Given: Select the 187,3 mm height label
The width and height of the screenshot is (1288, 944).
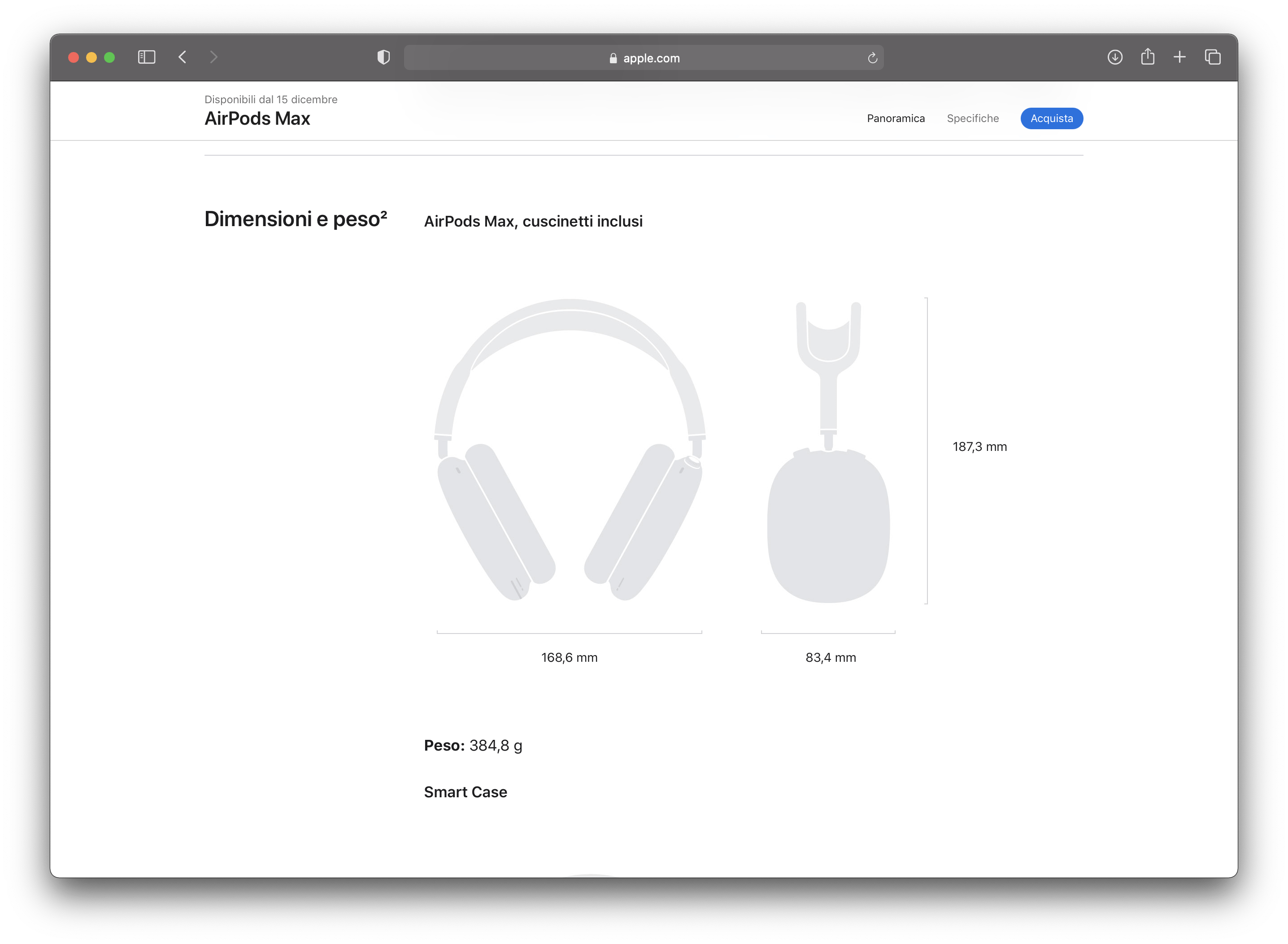Looking at the screenshot, I should tap(979, 447).
